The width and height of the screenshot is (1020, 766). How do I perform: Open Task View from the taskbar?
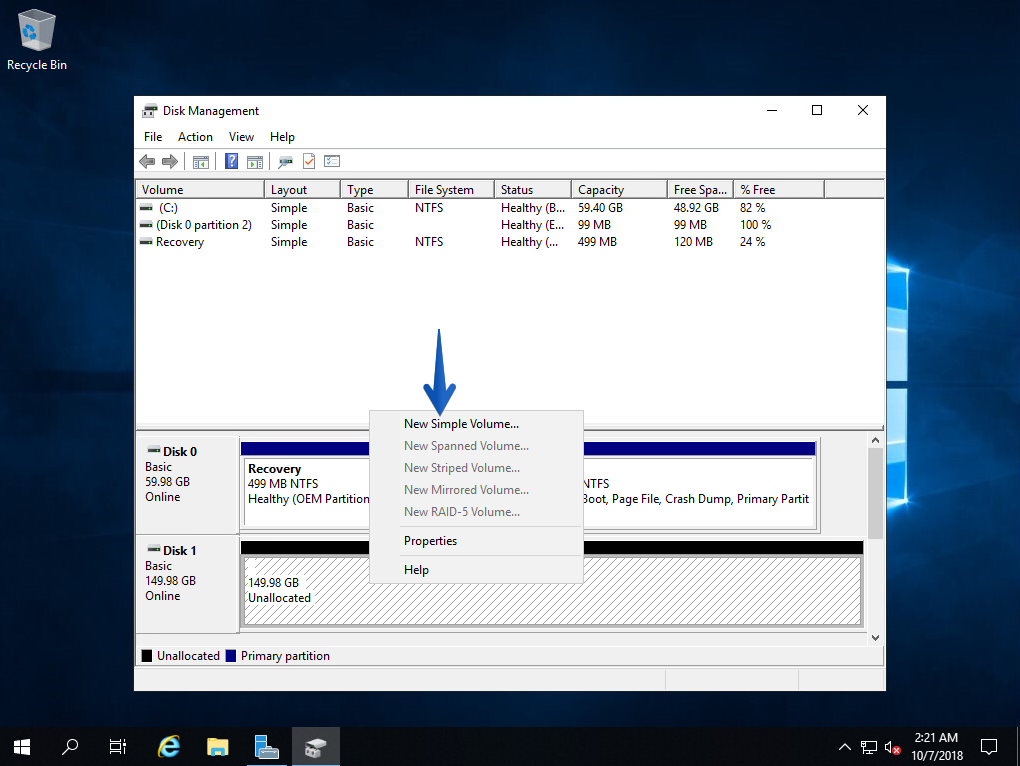[x=118, y=746]
